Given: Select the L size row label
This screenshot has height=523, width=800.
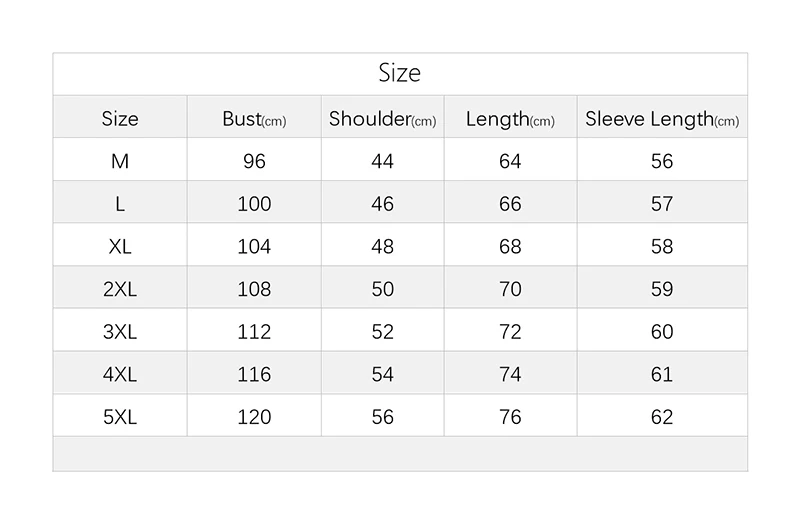Looking at the screenshot, I should [x=120, y=204].
